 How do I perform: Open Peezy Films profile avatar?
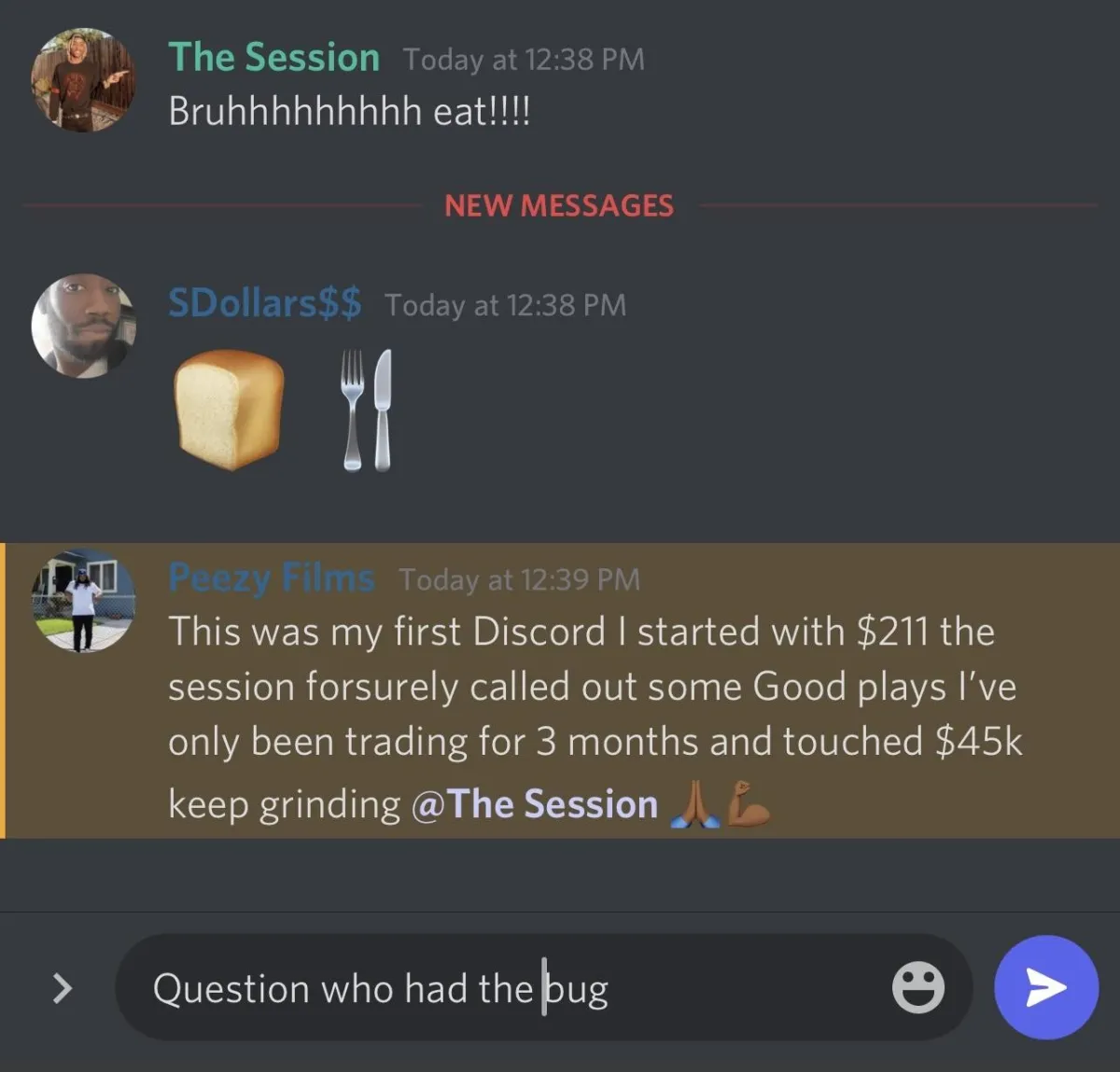(83, 600)
